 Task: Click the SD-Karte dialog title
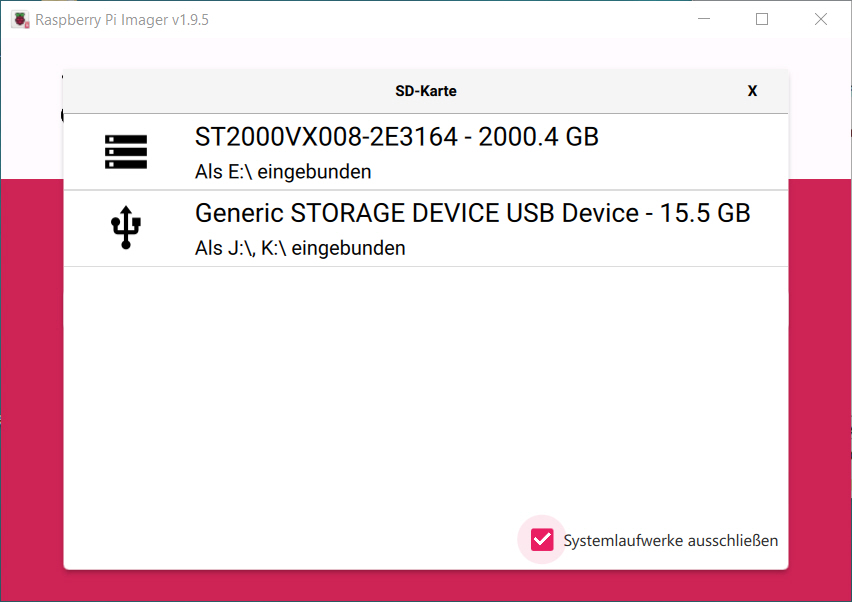pyautogui.click(x=425, y=91)
